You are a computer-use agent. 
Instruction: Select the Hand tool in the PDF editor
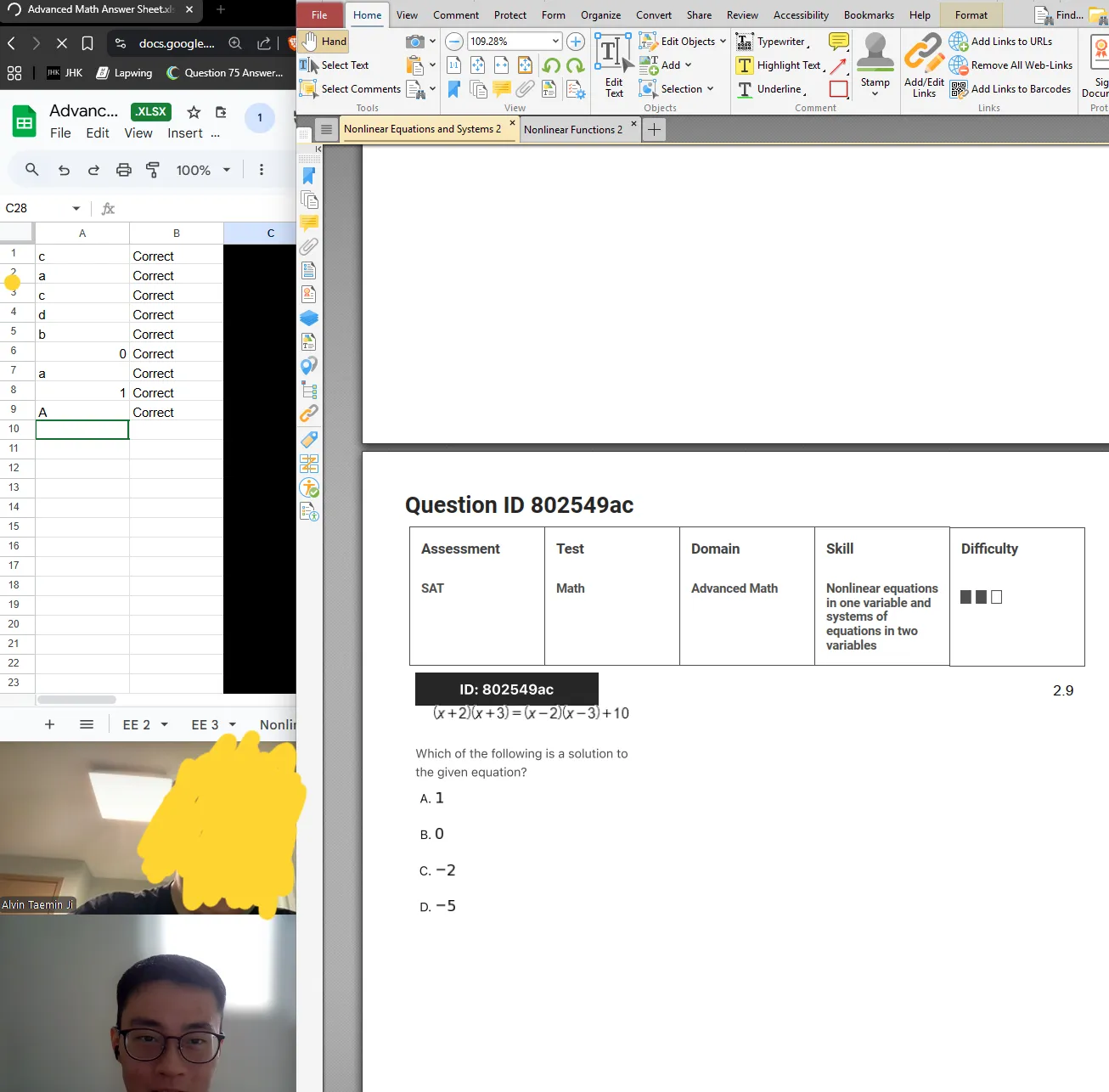[324, 41]
